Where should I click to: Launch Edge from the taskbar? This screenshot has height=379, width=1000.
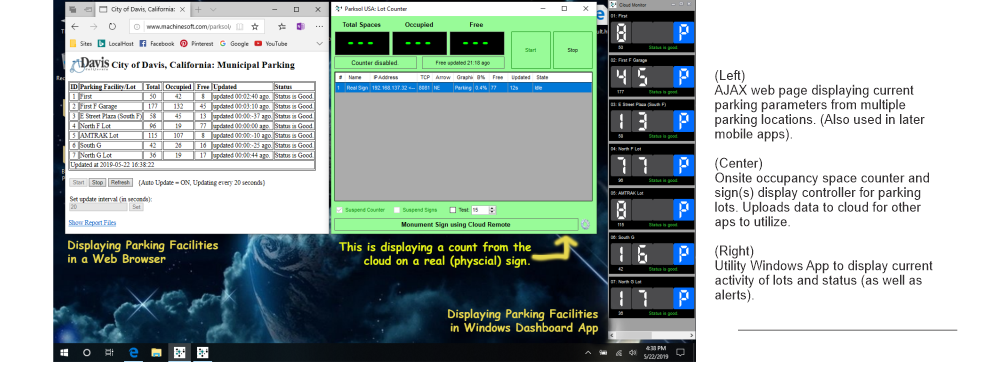[x=133, y=352]
